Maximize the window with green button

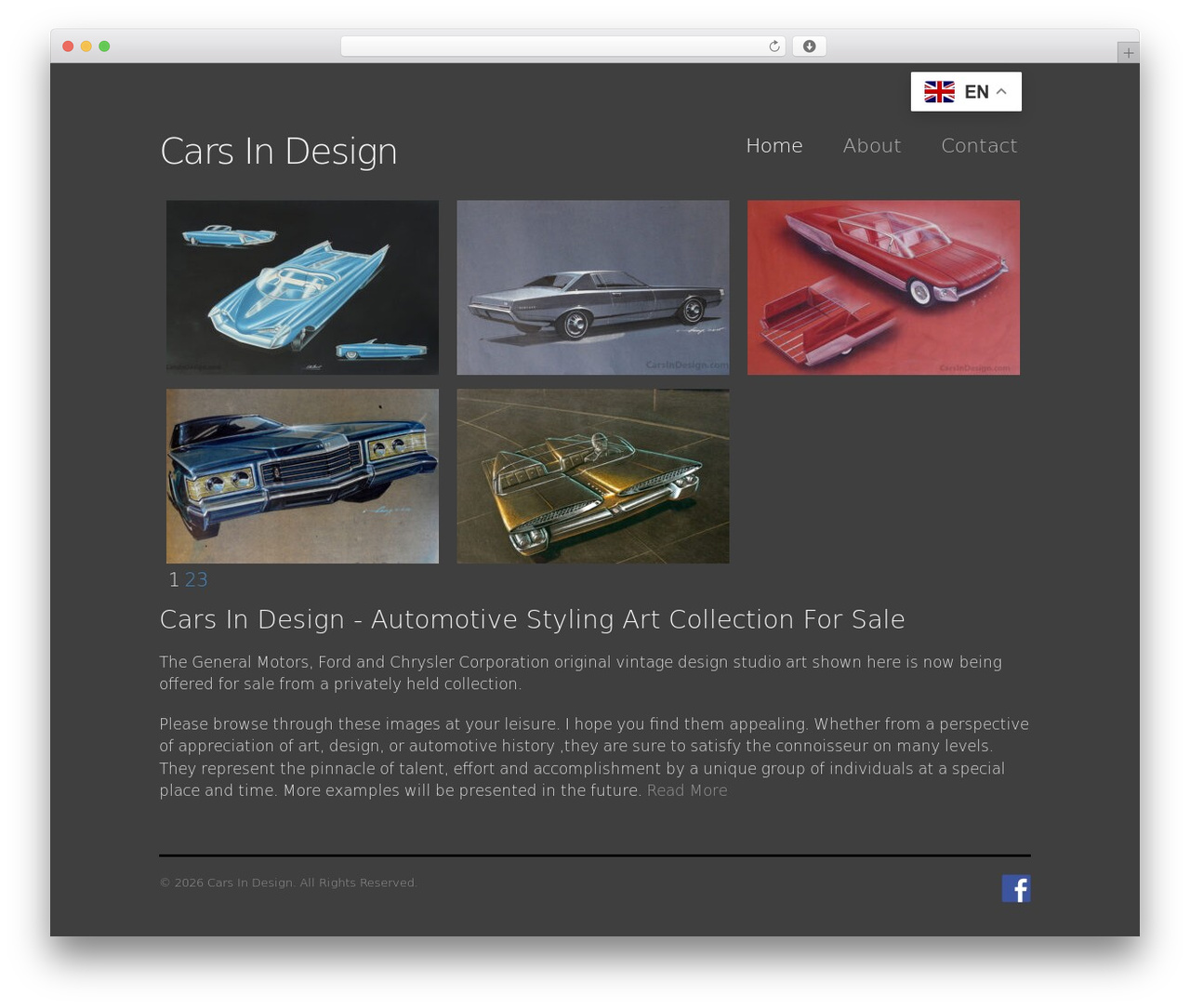pyautogui.click(x=104, y=46)
